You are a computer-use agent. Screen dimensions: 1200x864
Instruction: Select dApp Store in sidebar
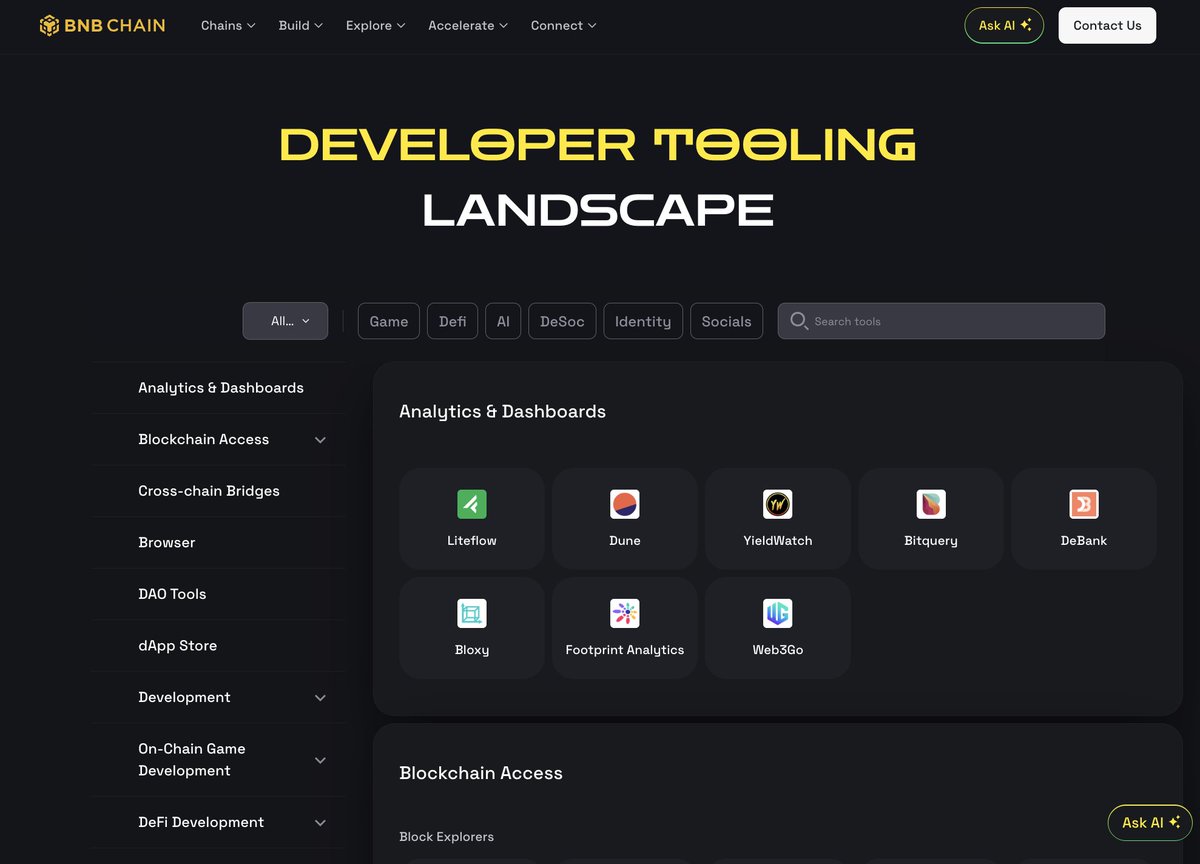coord(178,646)
